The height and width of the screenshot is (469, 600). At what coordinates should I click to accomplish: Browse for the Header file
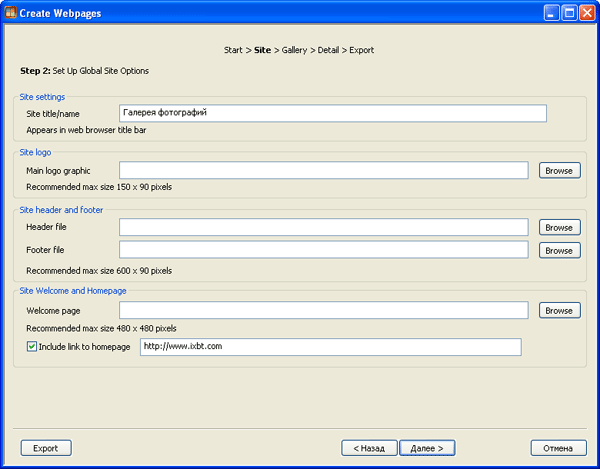click(559, 228)
